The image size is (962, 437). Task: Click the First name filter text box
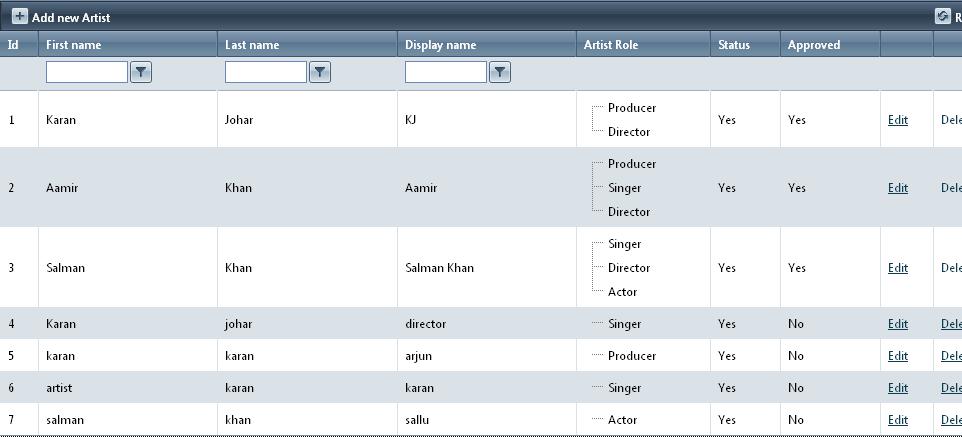pyautogui.click(x=87, y=72)
